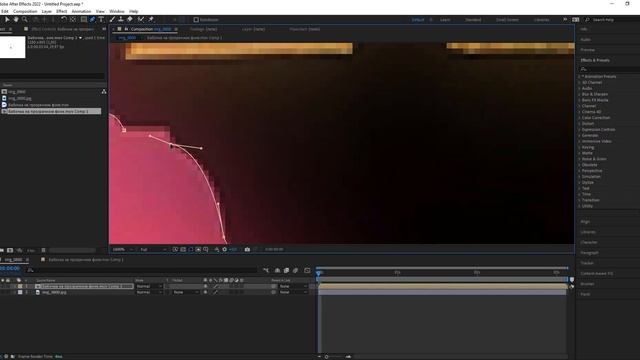The height and width of the screenshot is (360, 640).
Task: Open the Layer menu
Action: click(47, 11)
